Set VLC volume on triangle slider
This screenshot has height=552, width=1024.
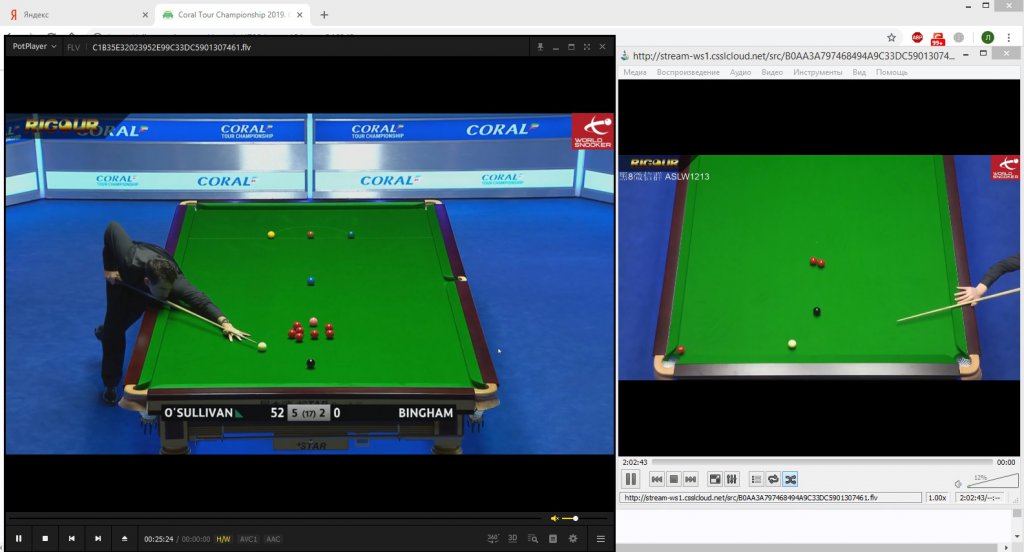click(993, 481)
